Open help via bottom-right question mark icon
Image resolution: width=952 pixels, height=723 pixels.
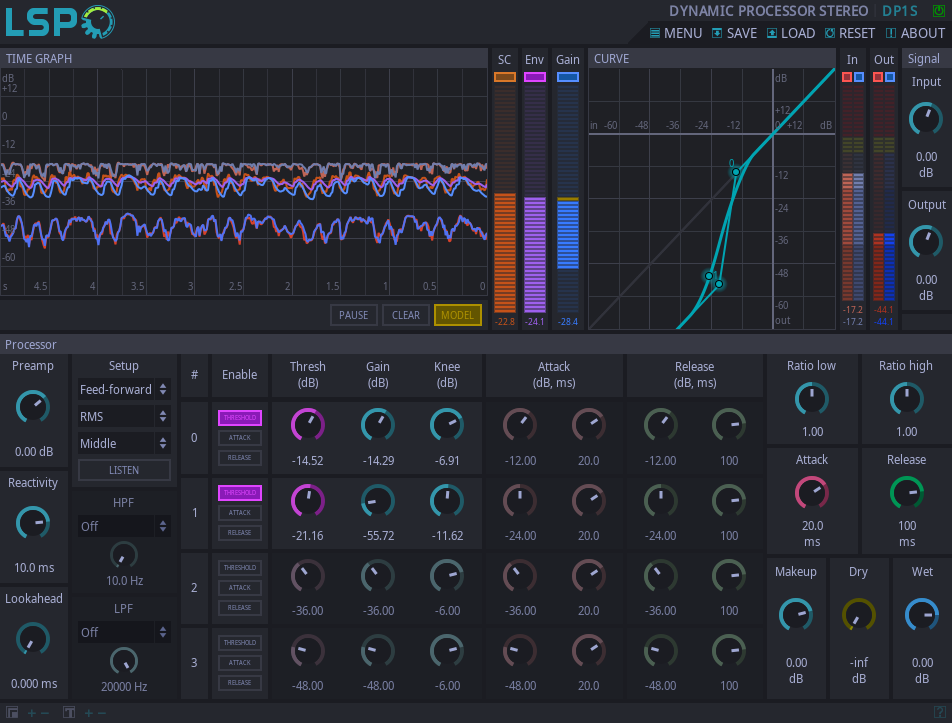(x=939, y=712)
